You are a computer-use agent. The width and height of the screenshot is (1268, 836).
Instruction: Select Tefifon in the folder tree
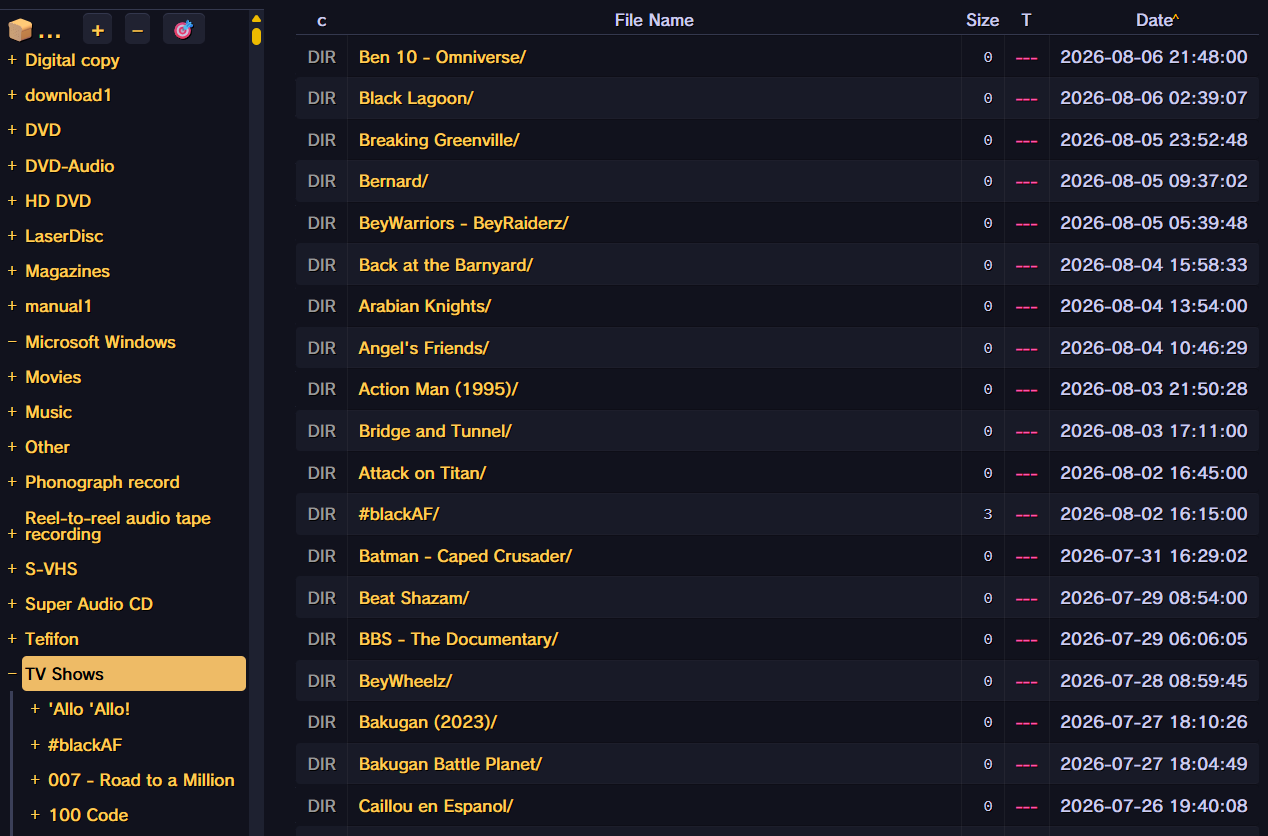(x=52, y=639)
